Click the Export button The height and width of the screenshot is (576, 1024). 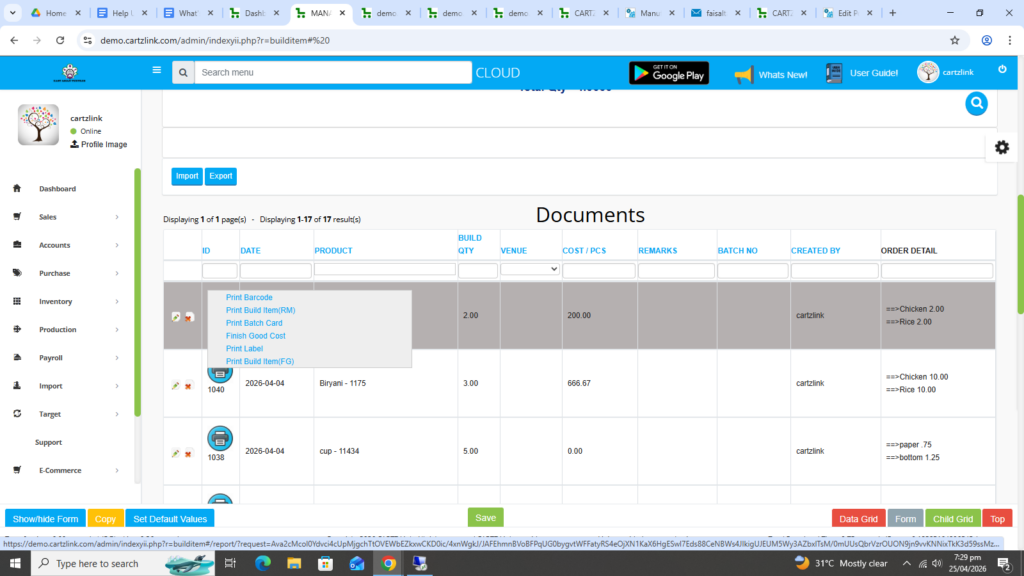click(221, 176)
